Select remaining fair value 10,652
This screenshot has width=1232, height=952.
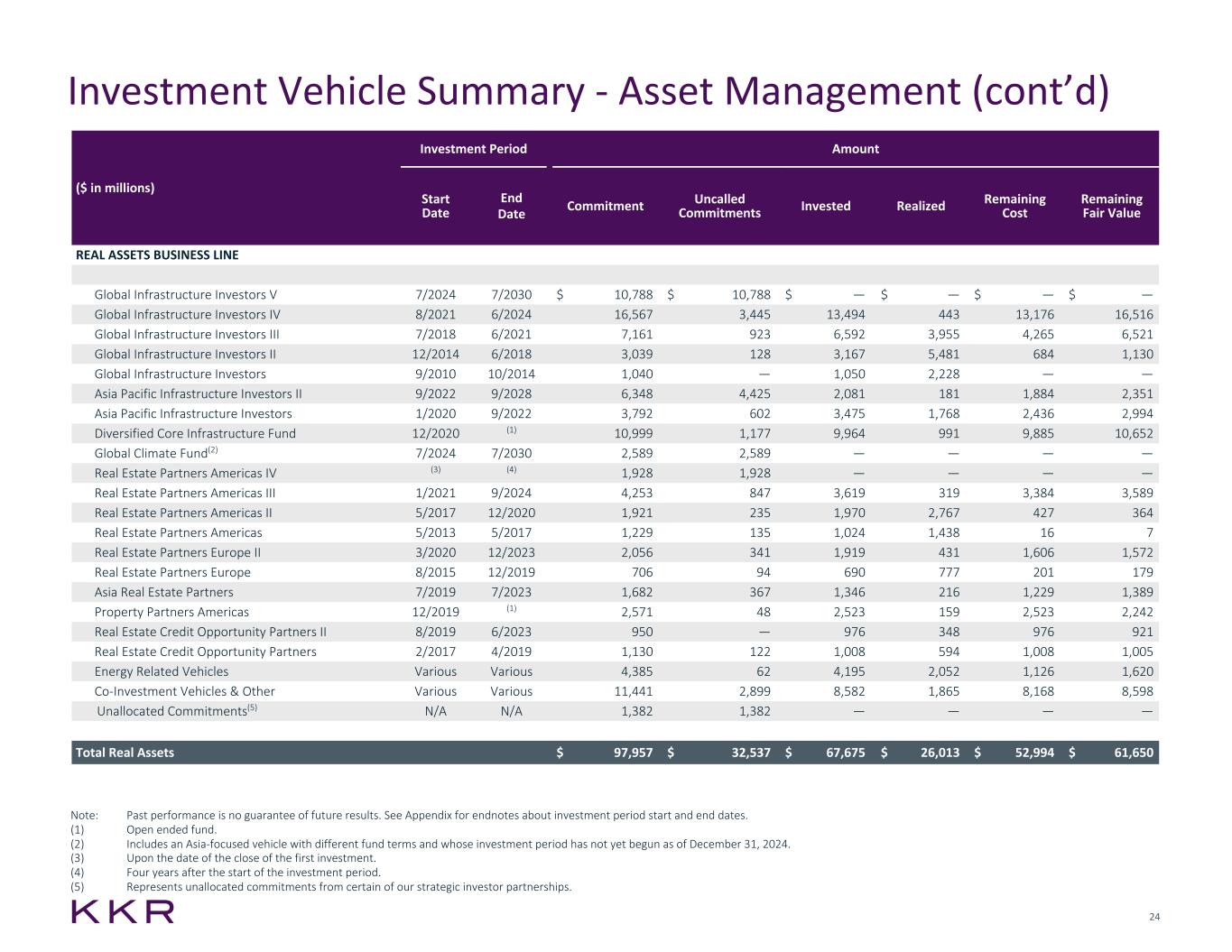[x=1134, y=433]
